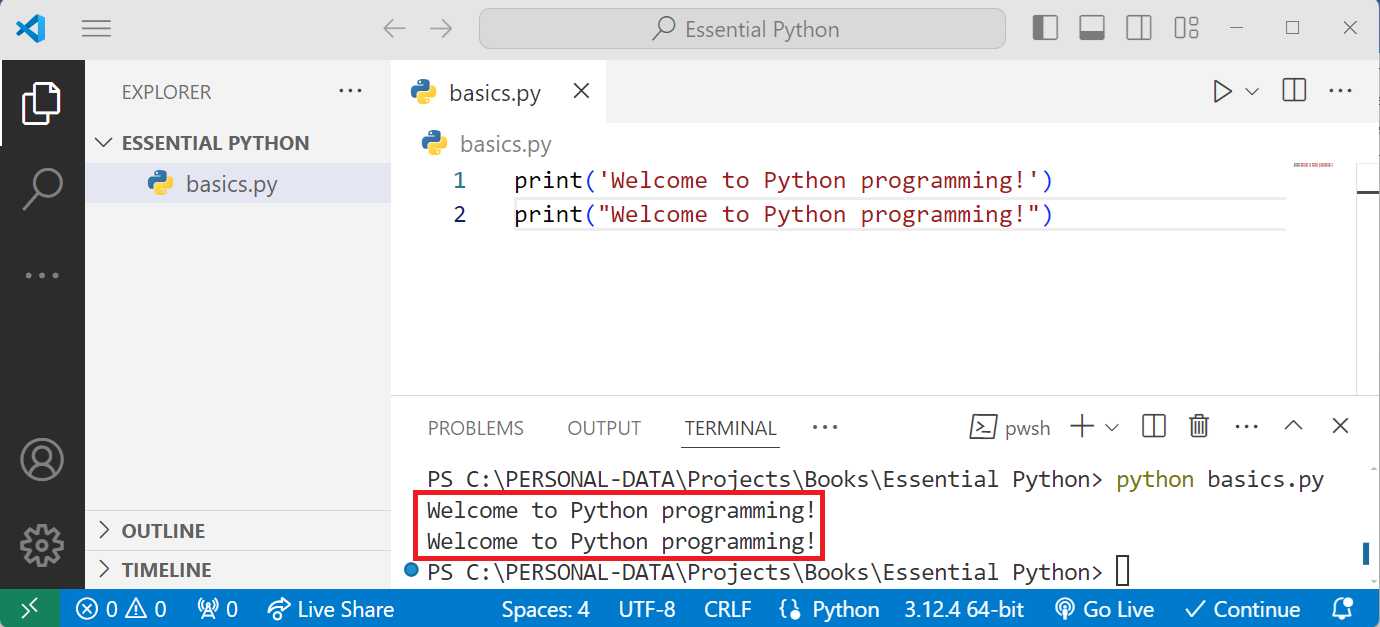Change encoding via UTF-8
Viewport: 1380px width, 627px height.
pos(647,609)
